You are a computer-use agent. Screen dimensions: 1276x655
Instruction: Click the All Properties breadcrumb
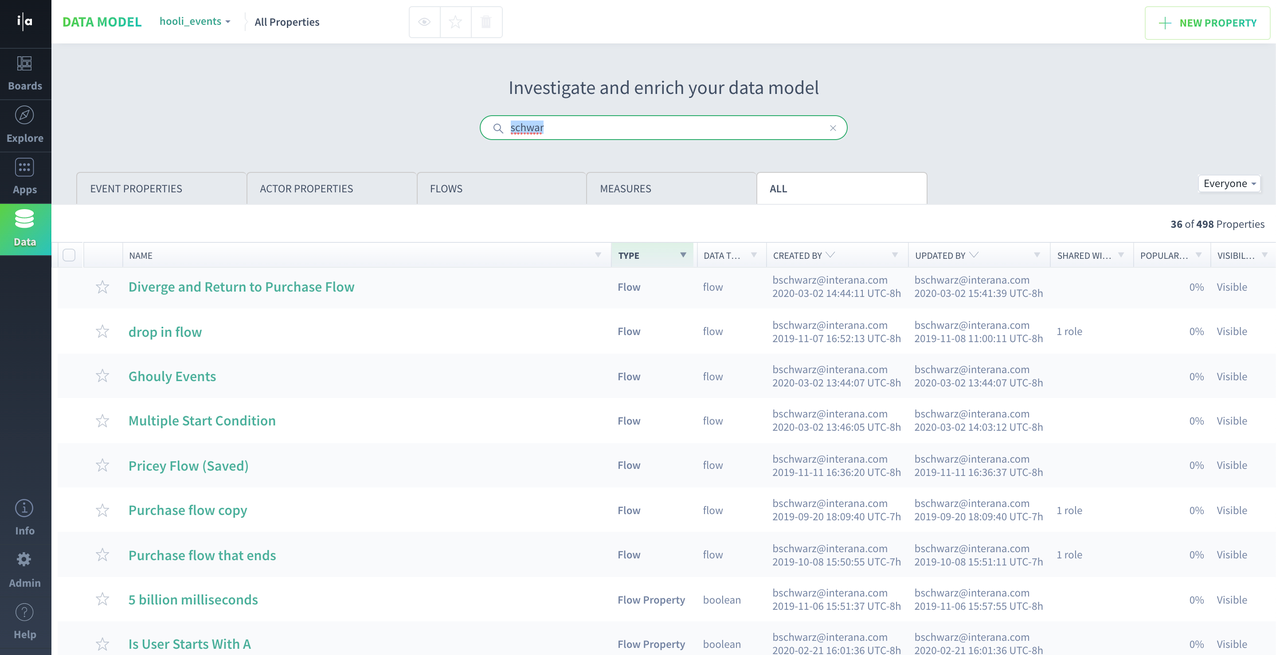pyautogui.click(x=287, y=22)
